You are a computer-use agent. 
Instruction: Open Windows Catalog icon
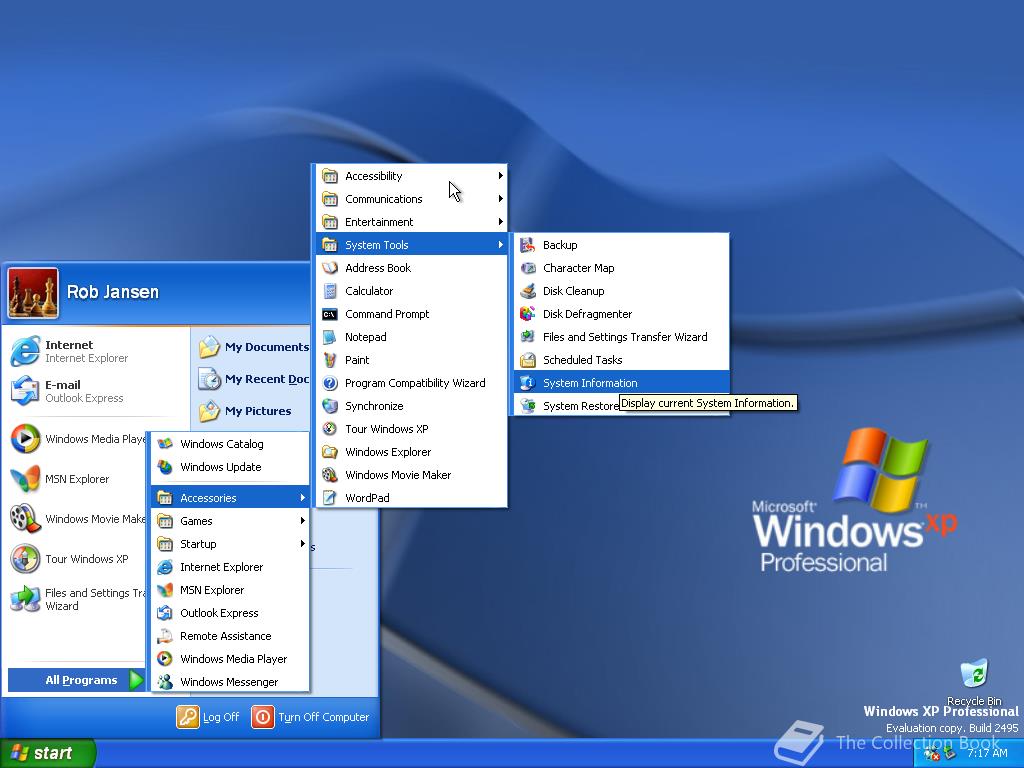(165, 443)
